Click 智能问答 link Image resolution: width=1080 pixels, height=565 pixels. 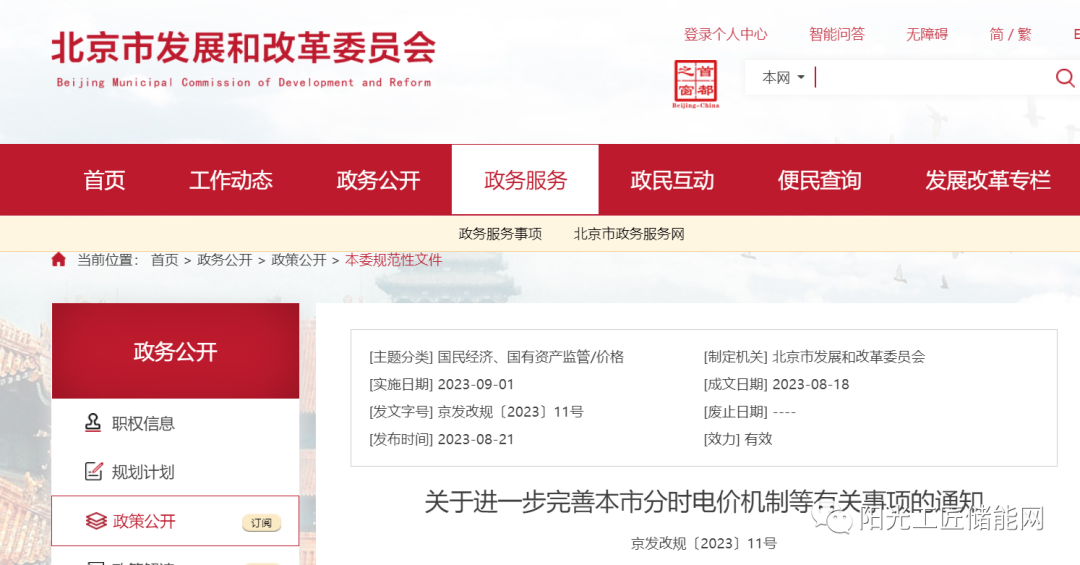coord(836,34)
